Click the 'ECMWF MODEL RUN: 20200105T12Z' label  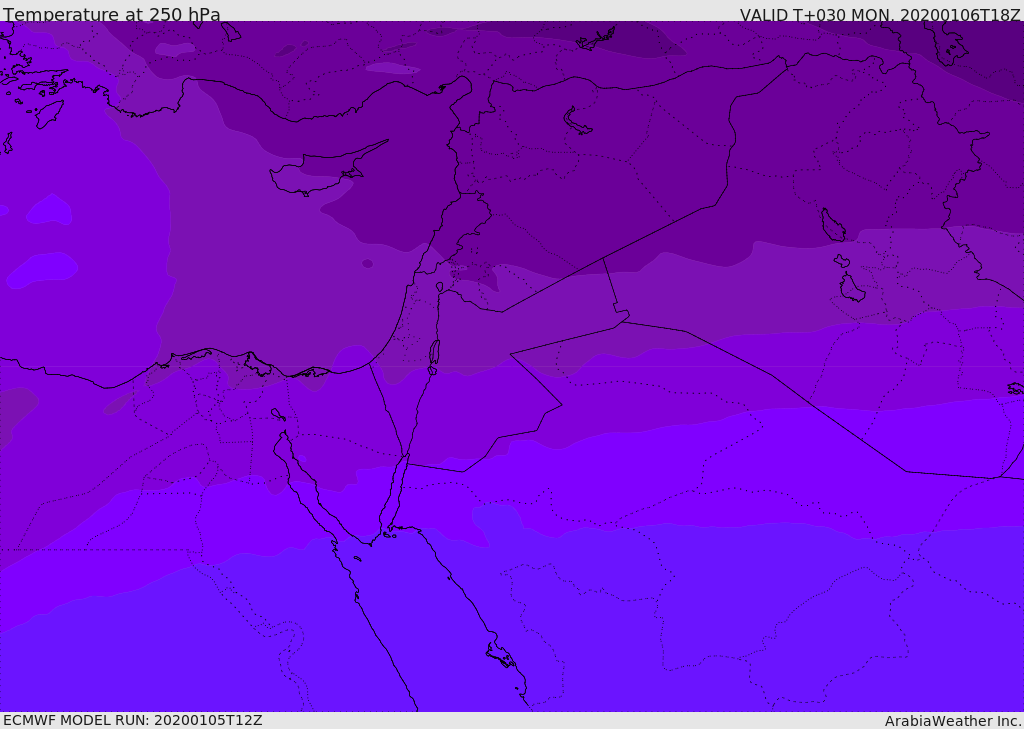pyautogui.click(x=133, y=720)
